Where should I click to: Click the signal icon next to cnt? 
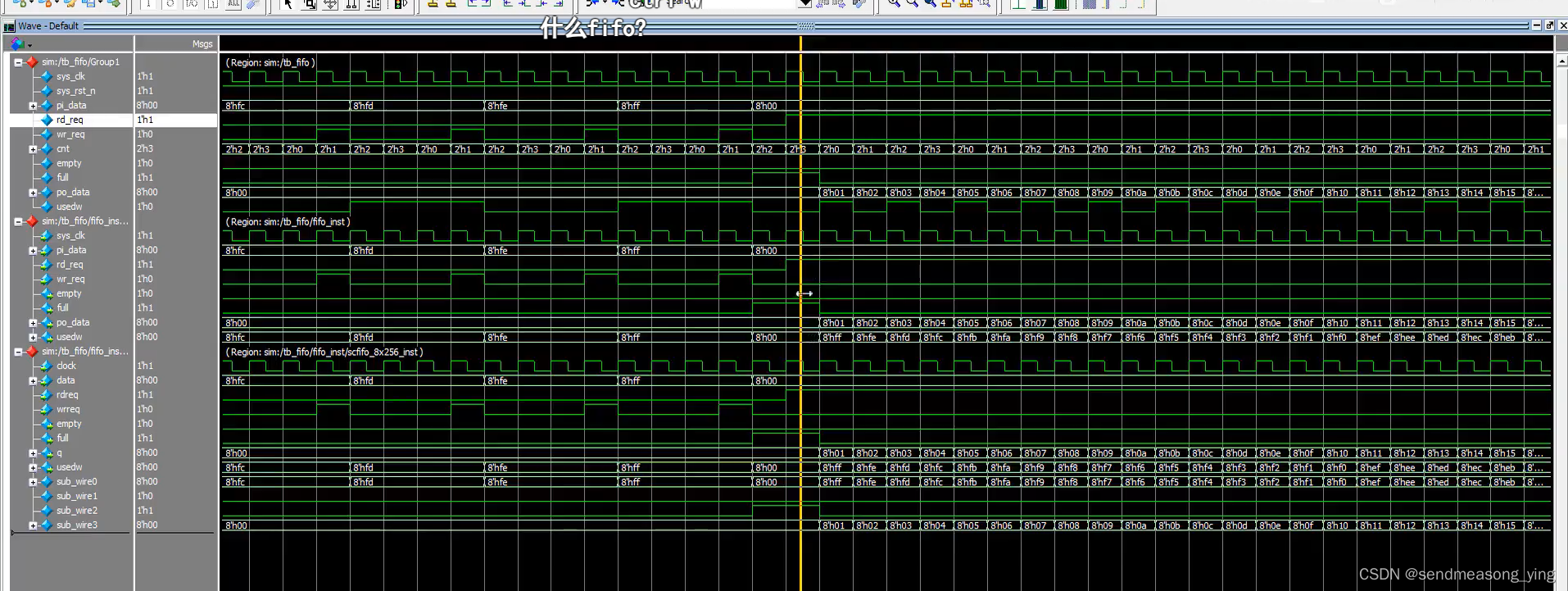(47, 149)
